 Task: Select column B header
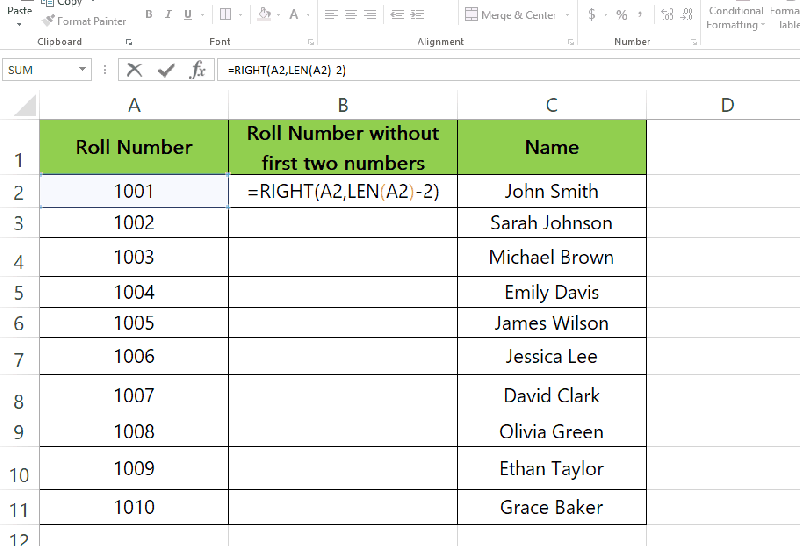[343, 105]
